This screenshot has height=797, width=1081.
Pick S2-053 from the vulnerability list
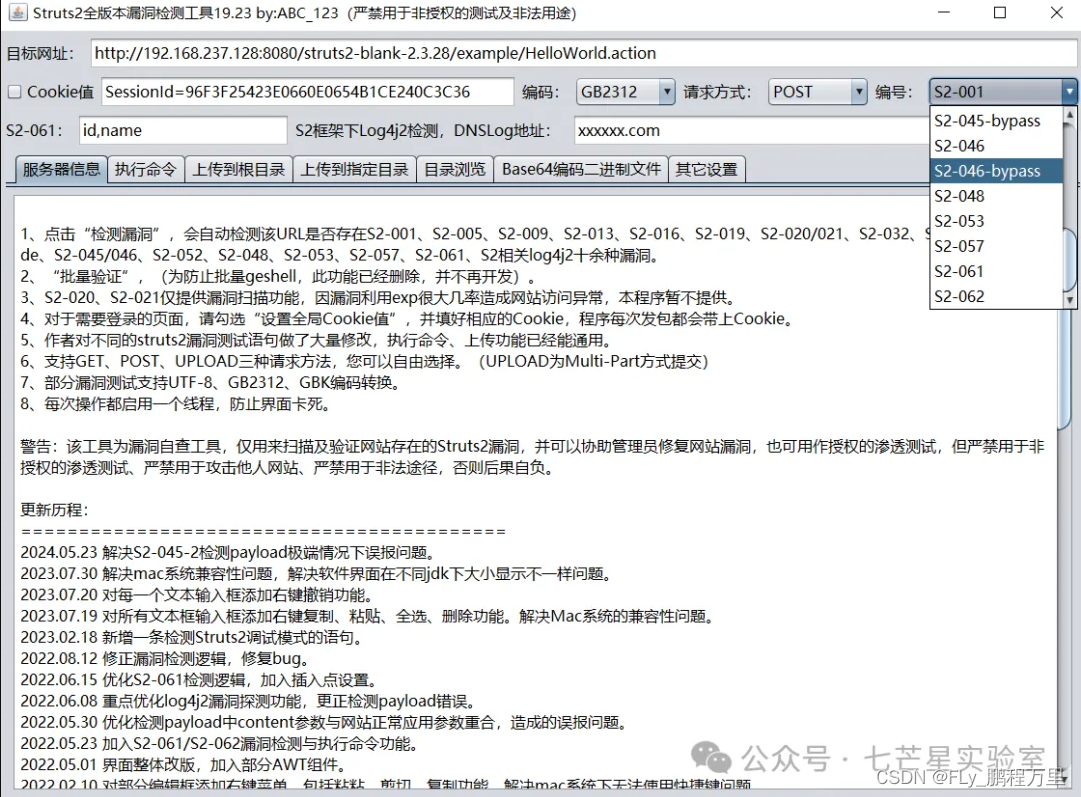coord(996,221)
